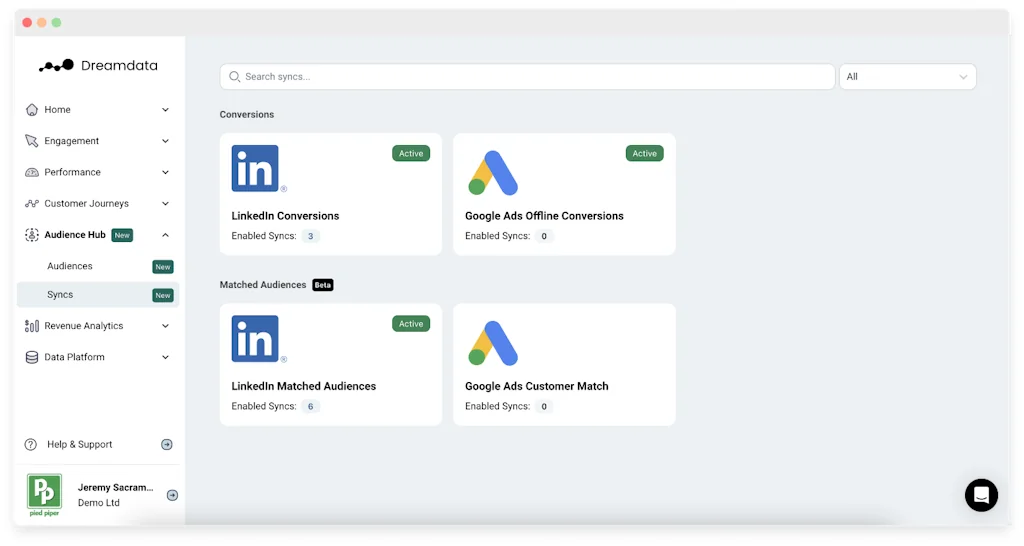
Task: Click the zero syncs count on Offline Conversions
Action: pyautogui.click(x=544, y=236)
